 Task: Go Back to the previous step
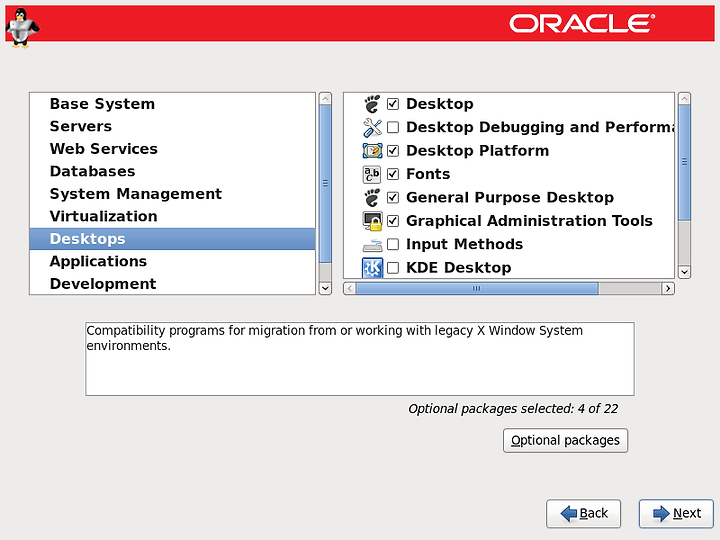pyautogui.click(x=584, y=513)
